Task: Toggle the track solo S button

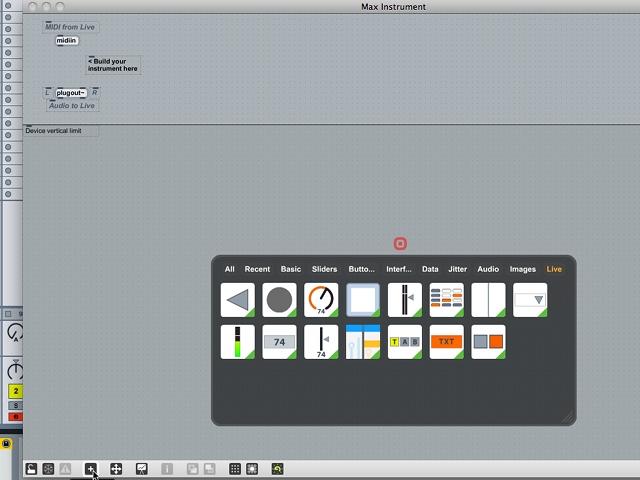Action: [16, 405]
